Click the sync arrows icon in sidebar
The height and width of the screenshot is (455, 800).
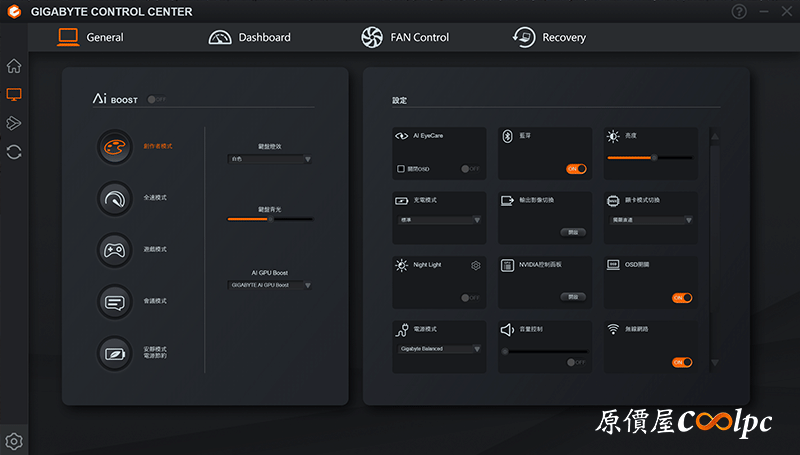[14, 152]
